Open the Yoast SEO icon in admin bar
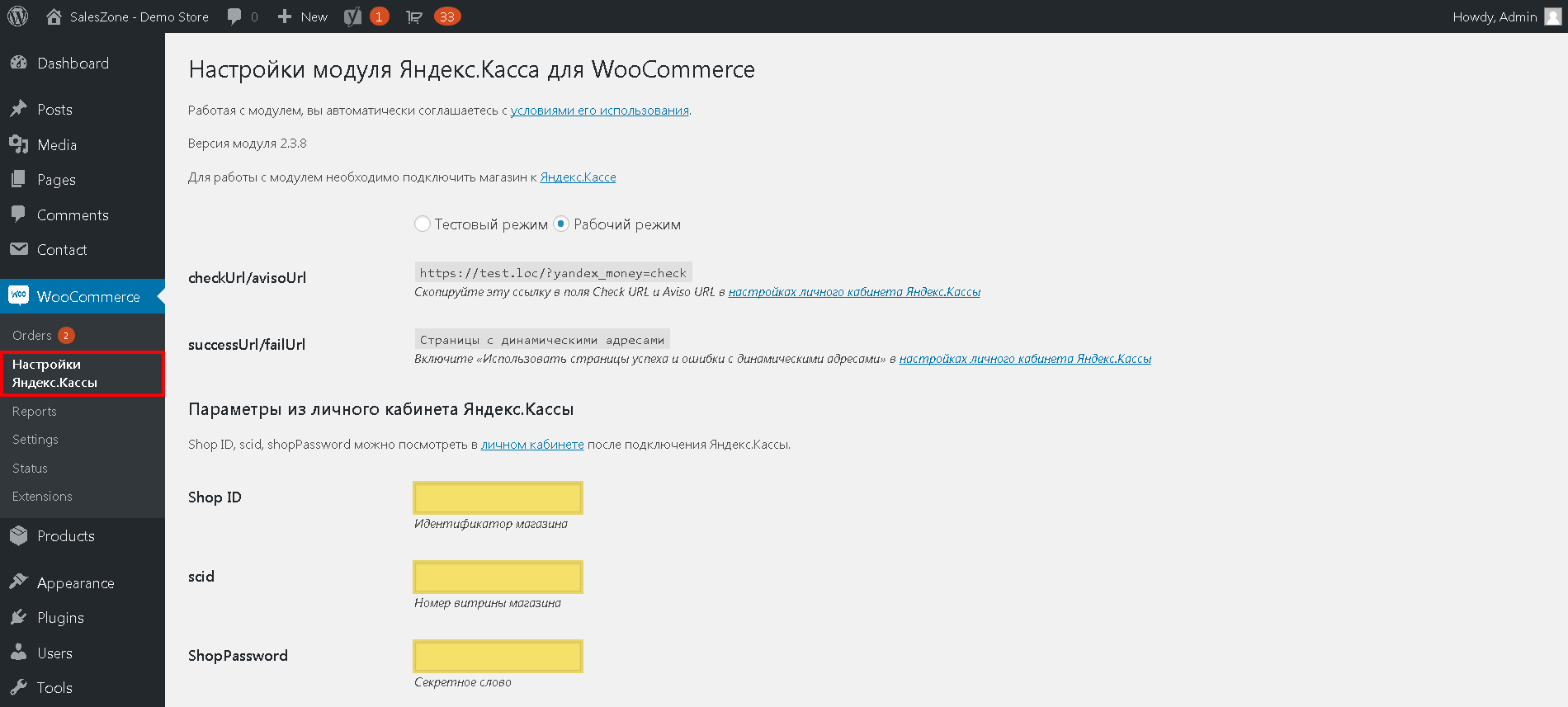Screen dimensions: 1568x707 point(353,16)
